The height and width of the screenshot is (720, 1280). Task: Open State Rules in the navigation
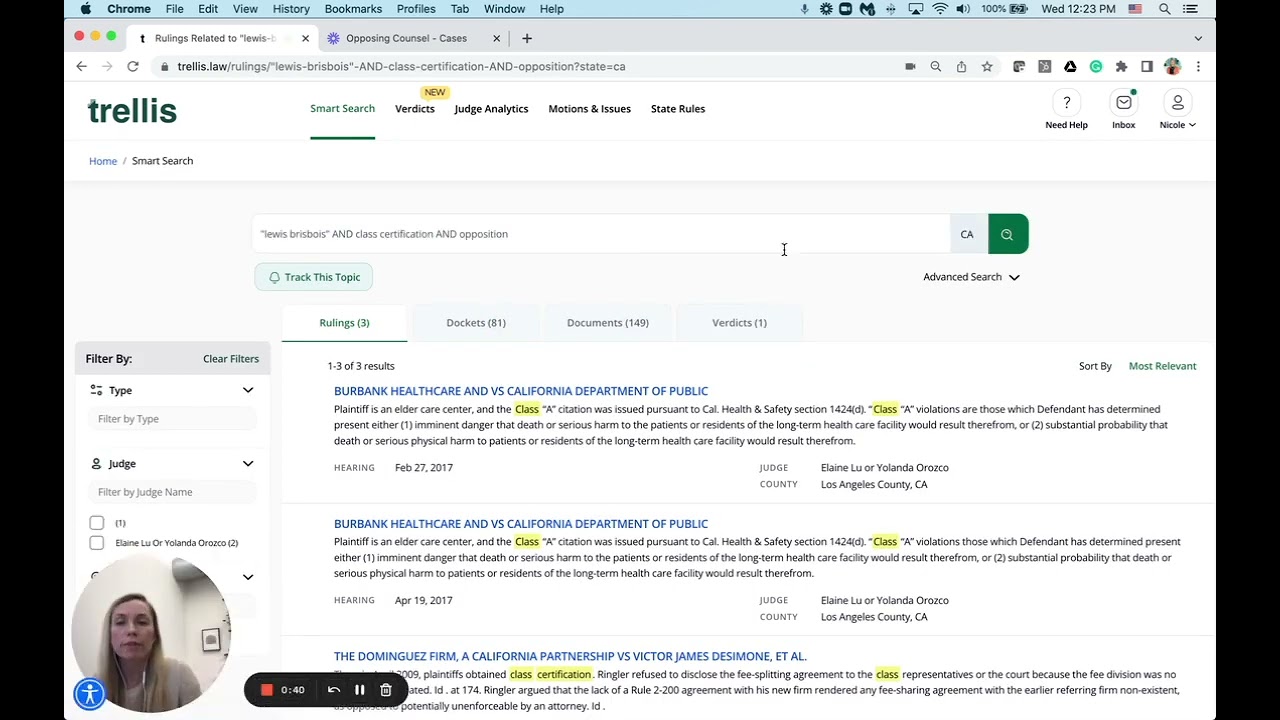tap(678, 109)
